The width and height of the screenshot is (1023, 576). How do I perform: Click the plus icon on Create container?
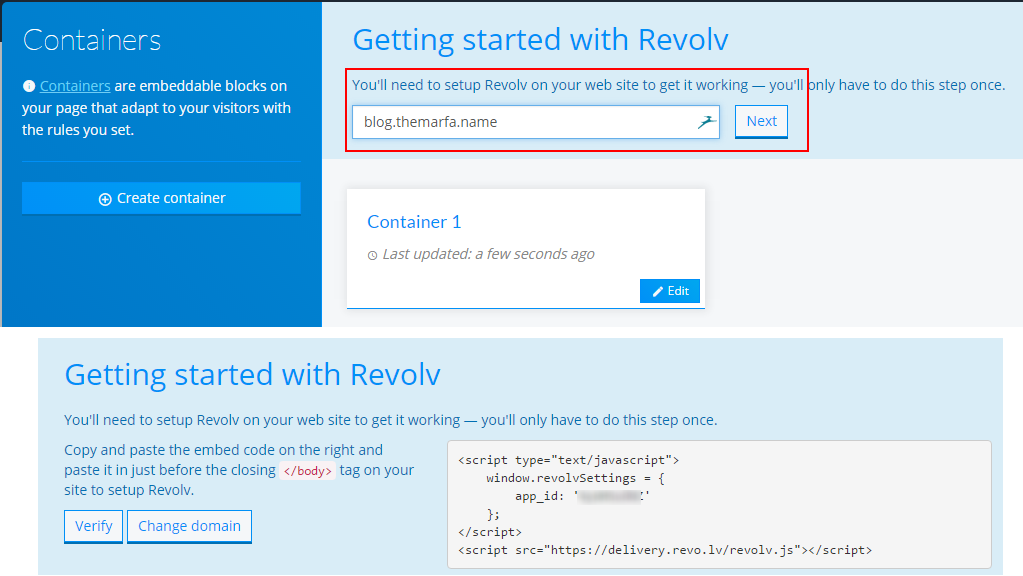104,197
